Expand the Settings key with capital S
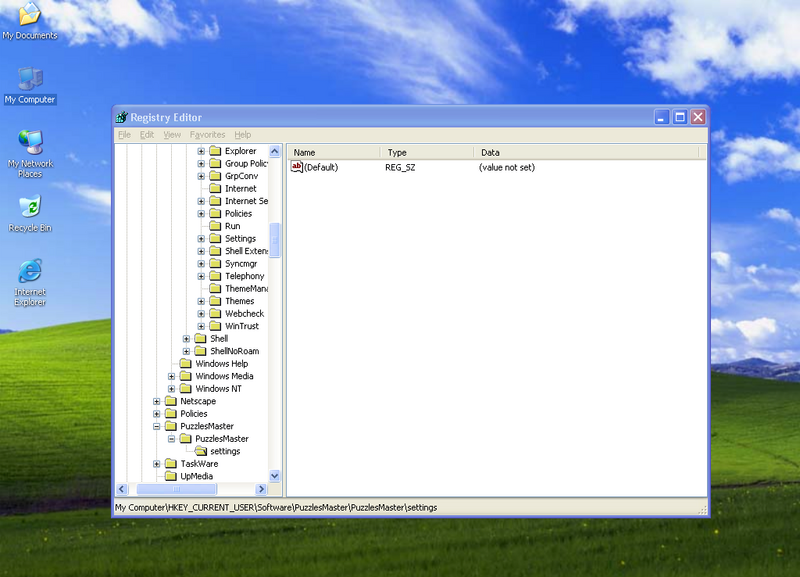The height and width of the screenshot is (577, 800). (201, 239)
